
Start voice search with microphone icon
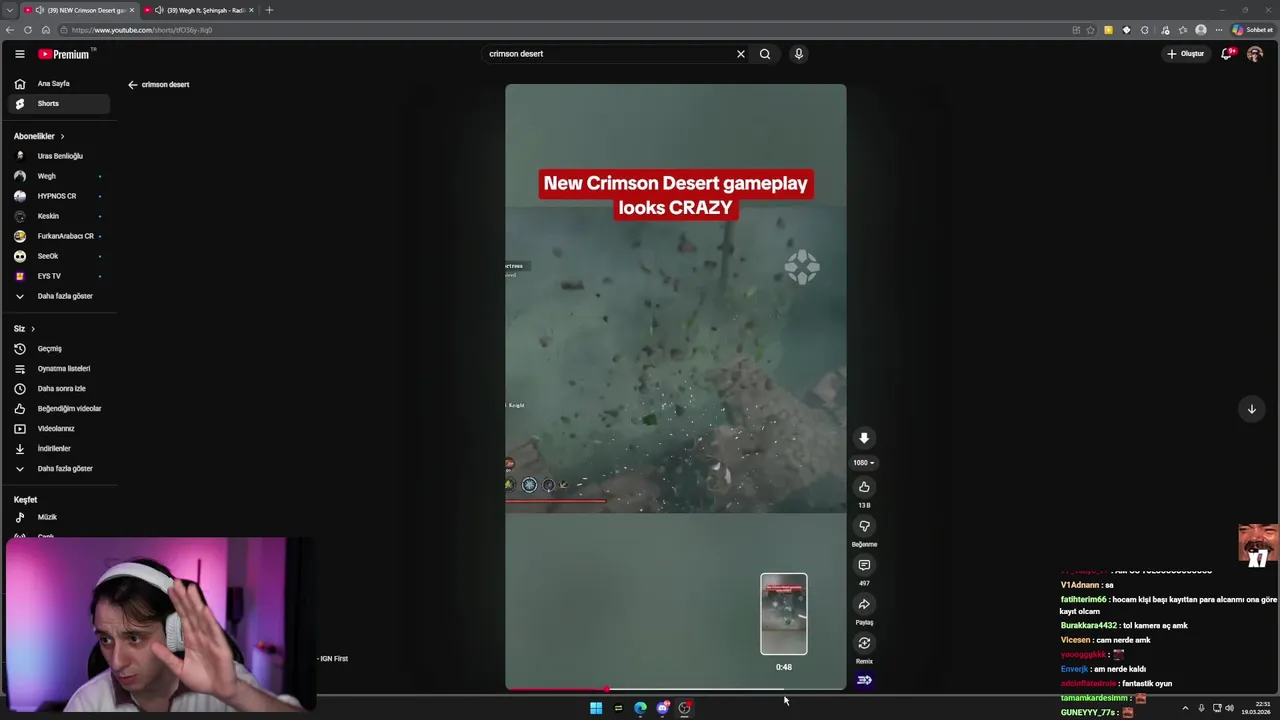(x=799, y=54)
